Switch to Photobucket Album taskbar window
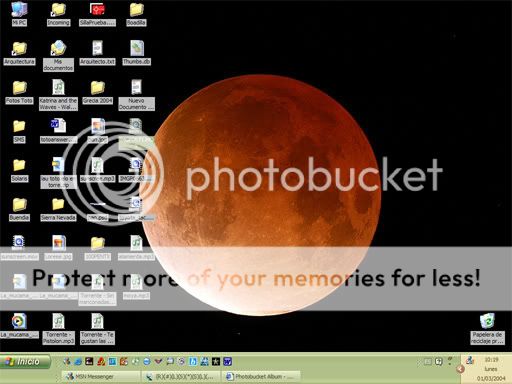 262,377
